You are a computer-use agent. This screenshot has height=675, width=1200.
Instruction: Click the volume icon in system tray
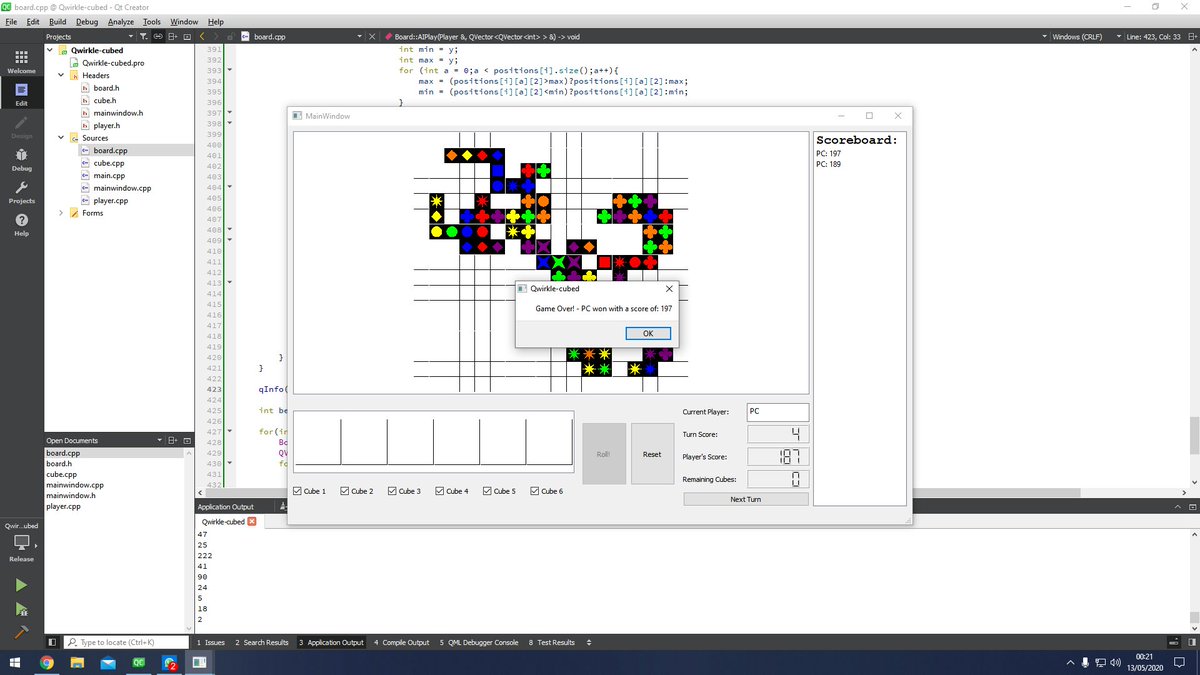[1116, 663]
